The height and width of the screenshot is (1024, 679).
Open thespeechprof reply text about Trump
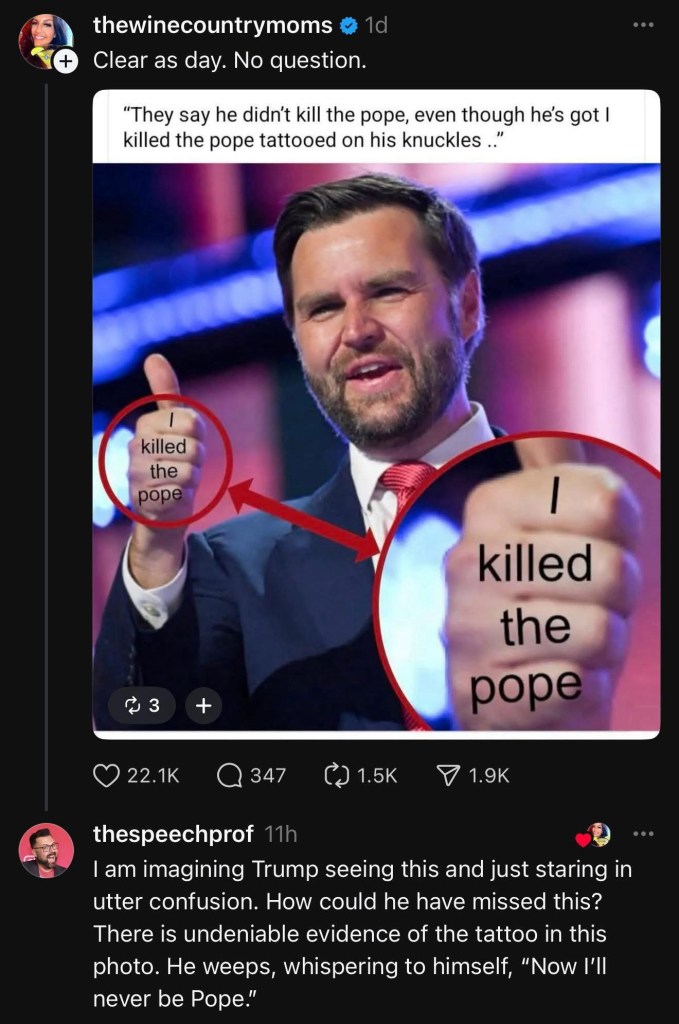click(360, 921)
